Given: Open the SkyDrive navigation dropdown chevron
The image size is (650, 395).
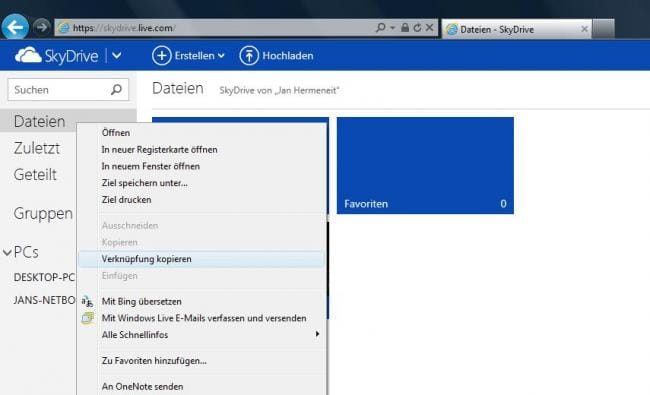Looking at the screenshot, I should pyautogui.click(x=117, y=56).
